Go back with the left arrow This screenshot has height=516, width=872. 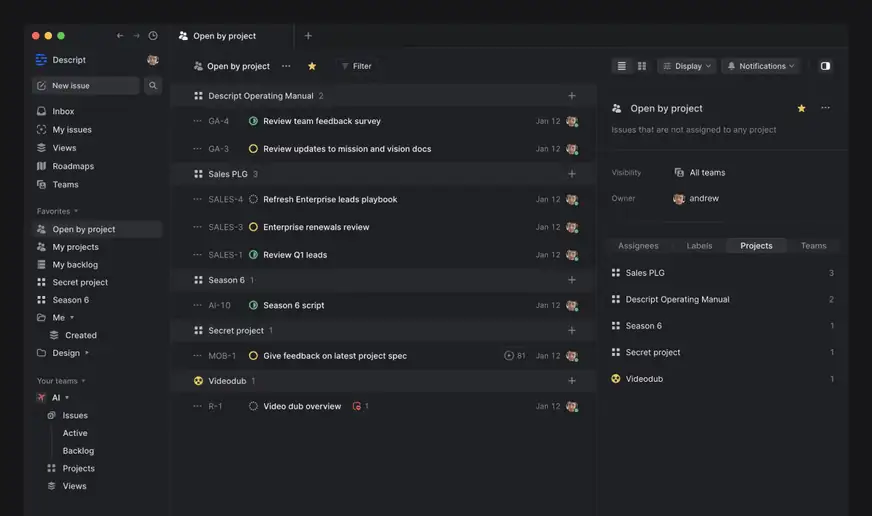pos(120,36)
